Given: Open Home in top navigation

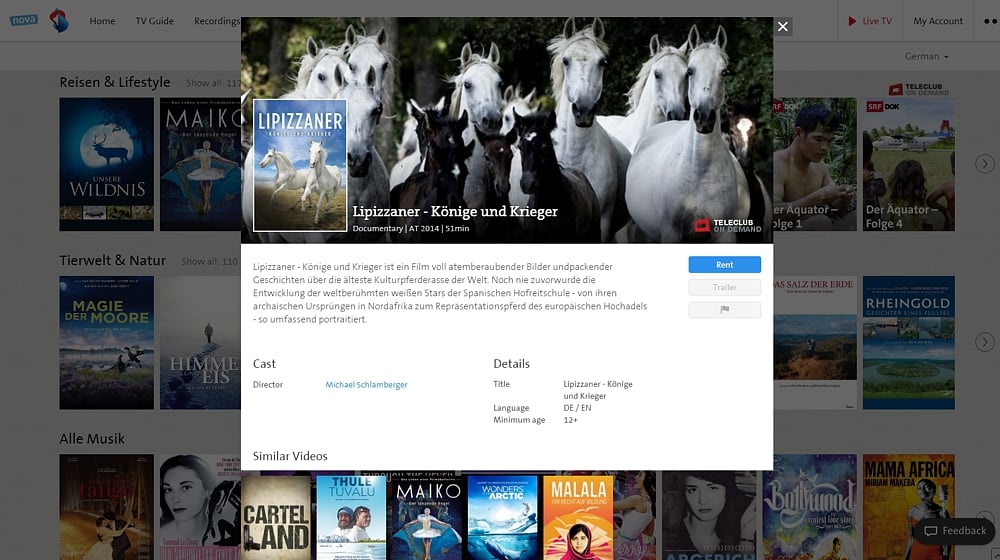Looking at the screenshot, I should [102, 21].
